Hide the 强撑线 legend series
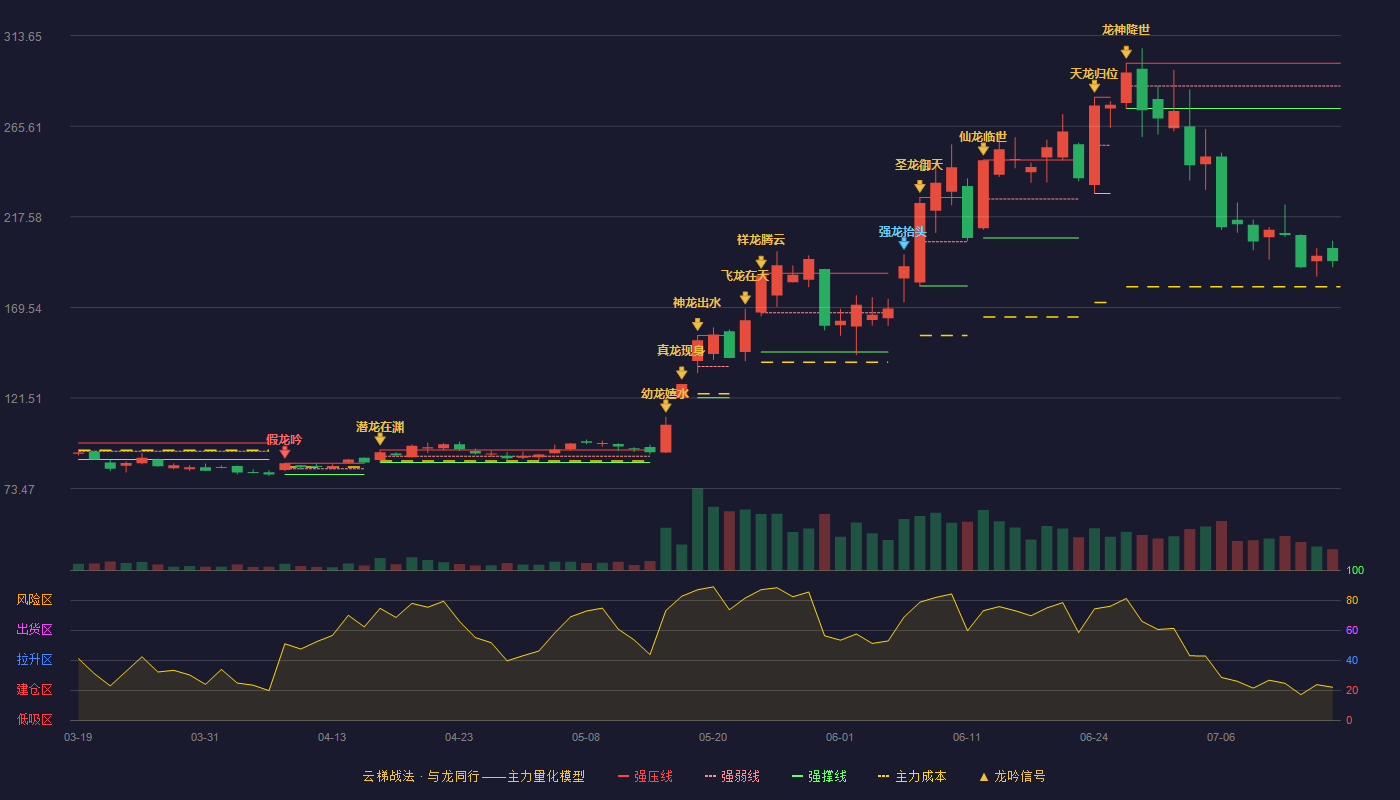This screenshot has width=1400, height=800. click(x=819, y=776)
